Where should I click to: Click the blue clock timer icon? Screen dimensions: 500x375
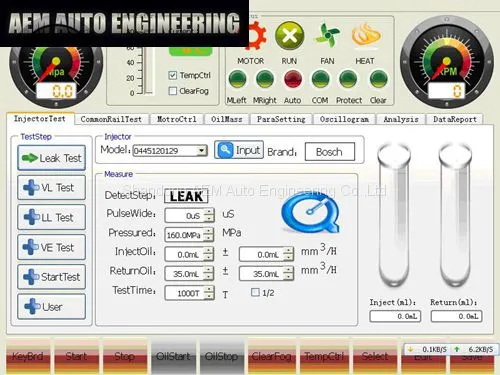point(311,212)
